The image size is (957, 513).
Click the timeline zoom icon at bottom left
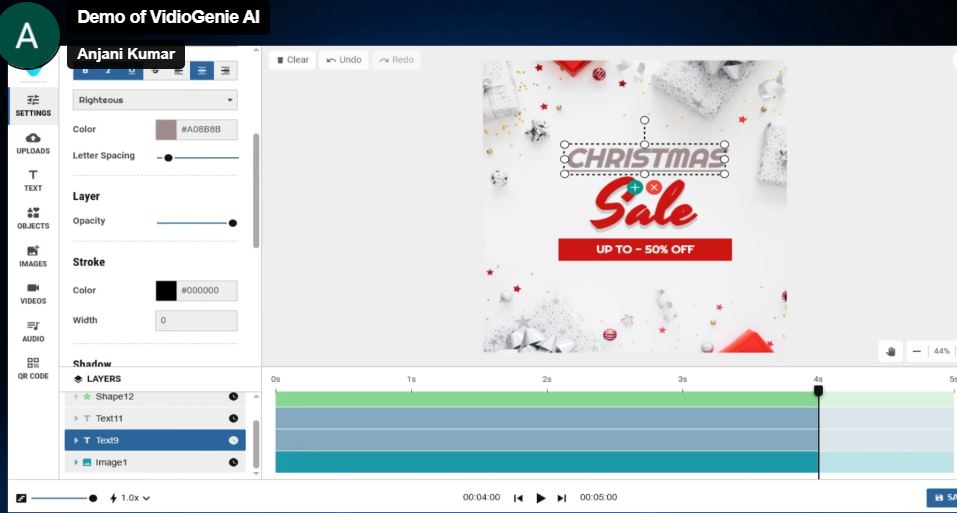[21, 498]
